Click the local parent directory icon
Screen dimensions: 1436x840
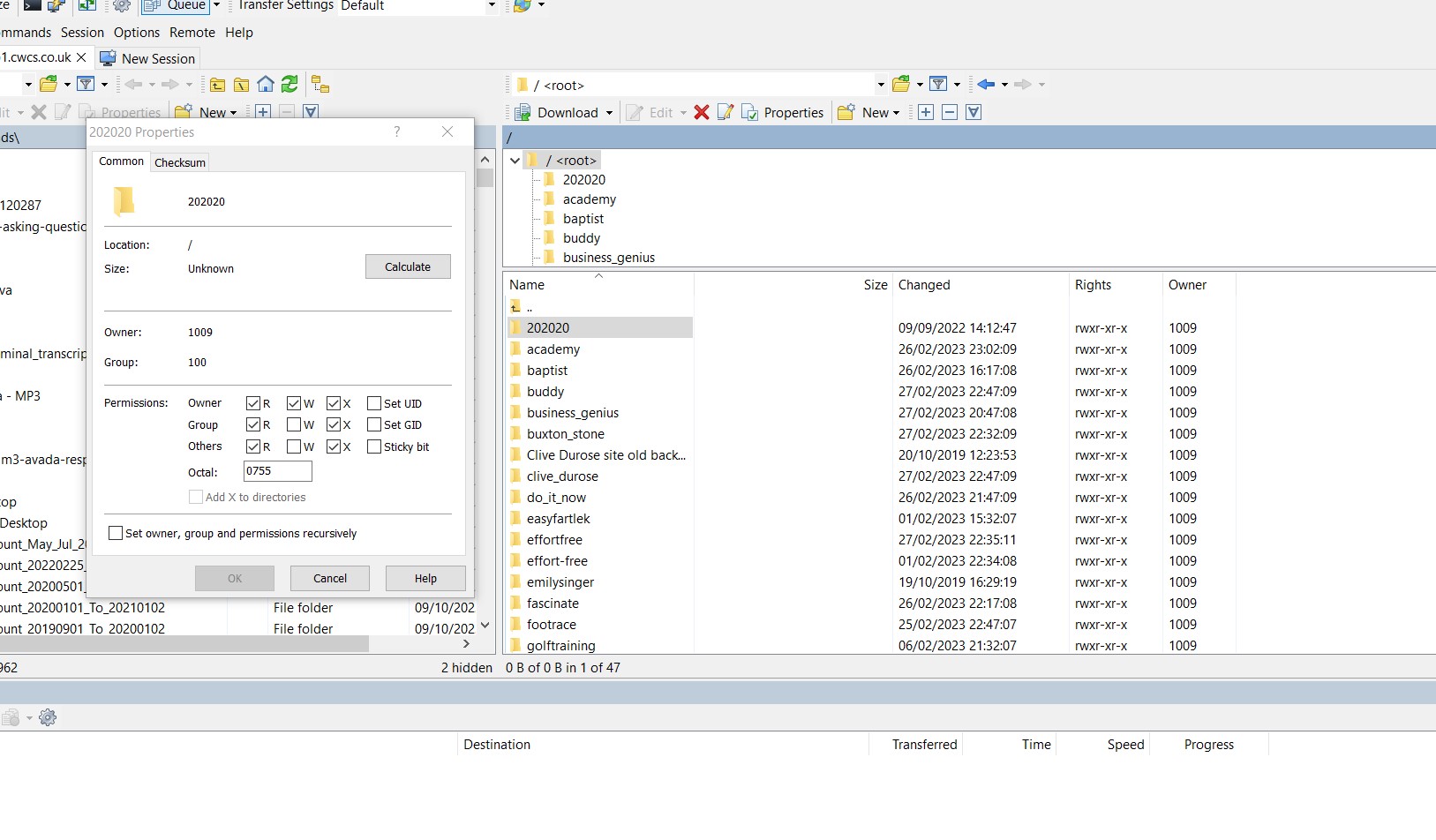coord(217,85)
